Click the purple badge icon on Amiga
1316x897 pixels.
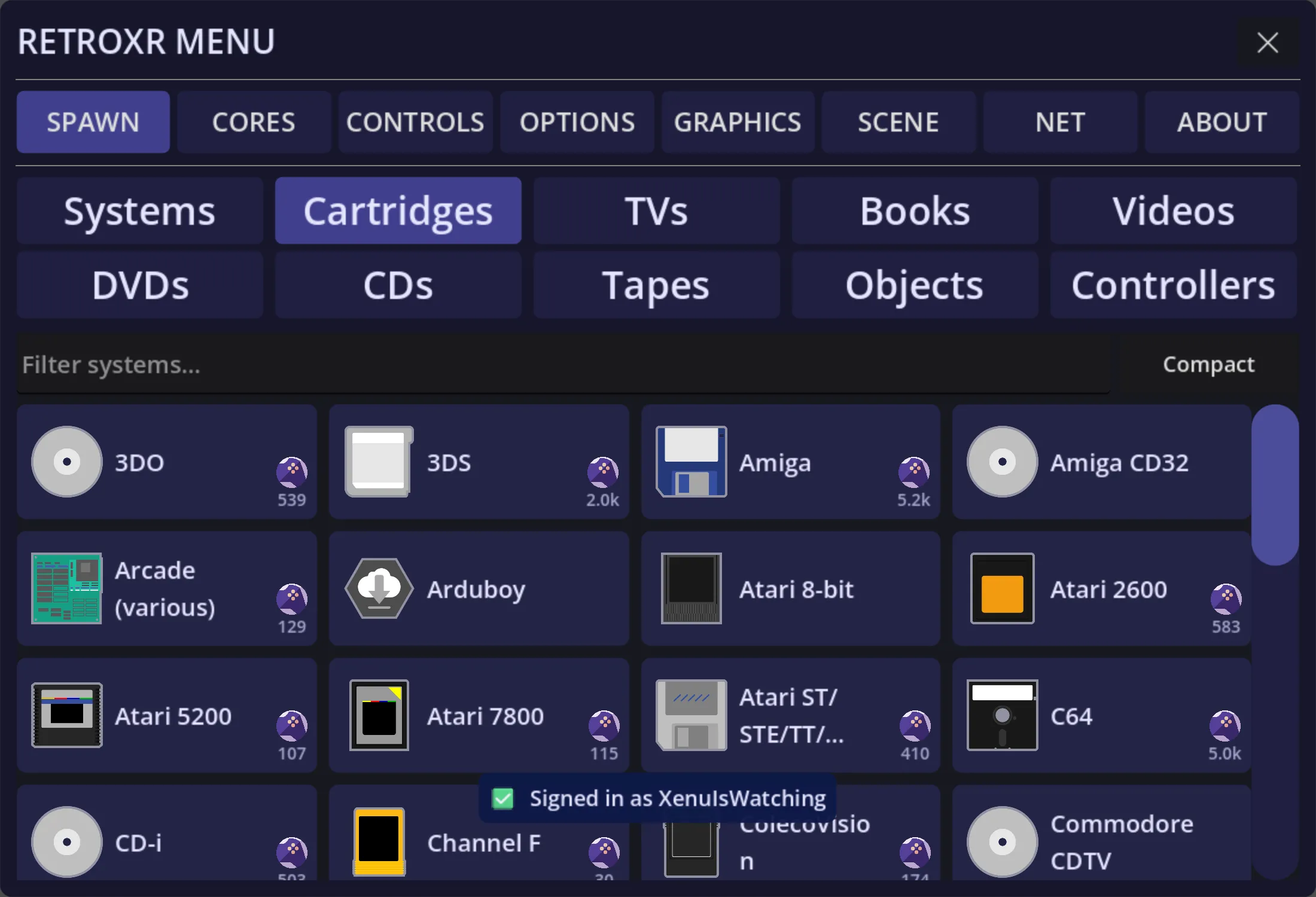tap(914, 472)
